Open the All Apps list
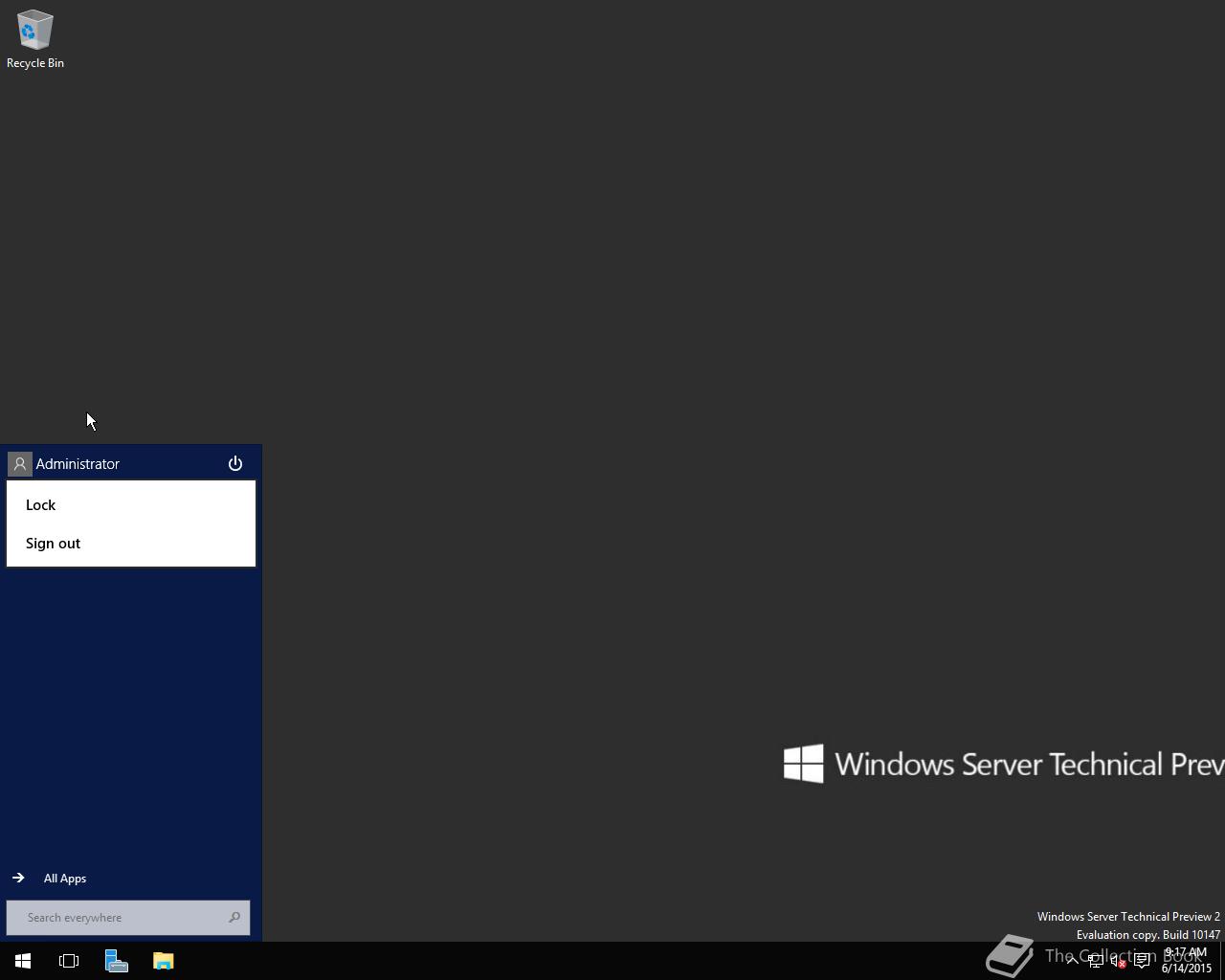 click(50, 879)
